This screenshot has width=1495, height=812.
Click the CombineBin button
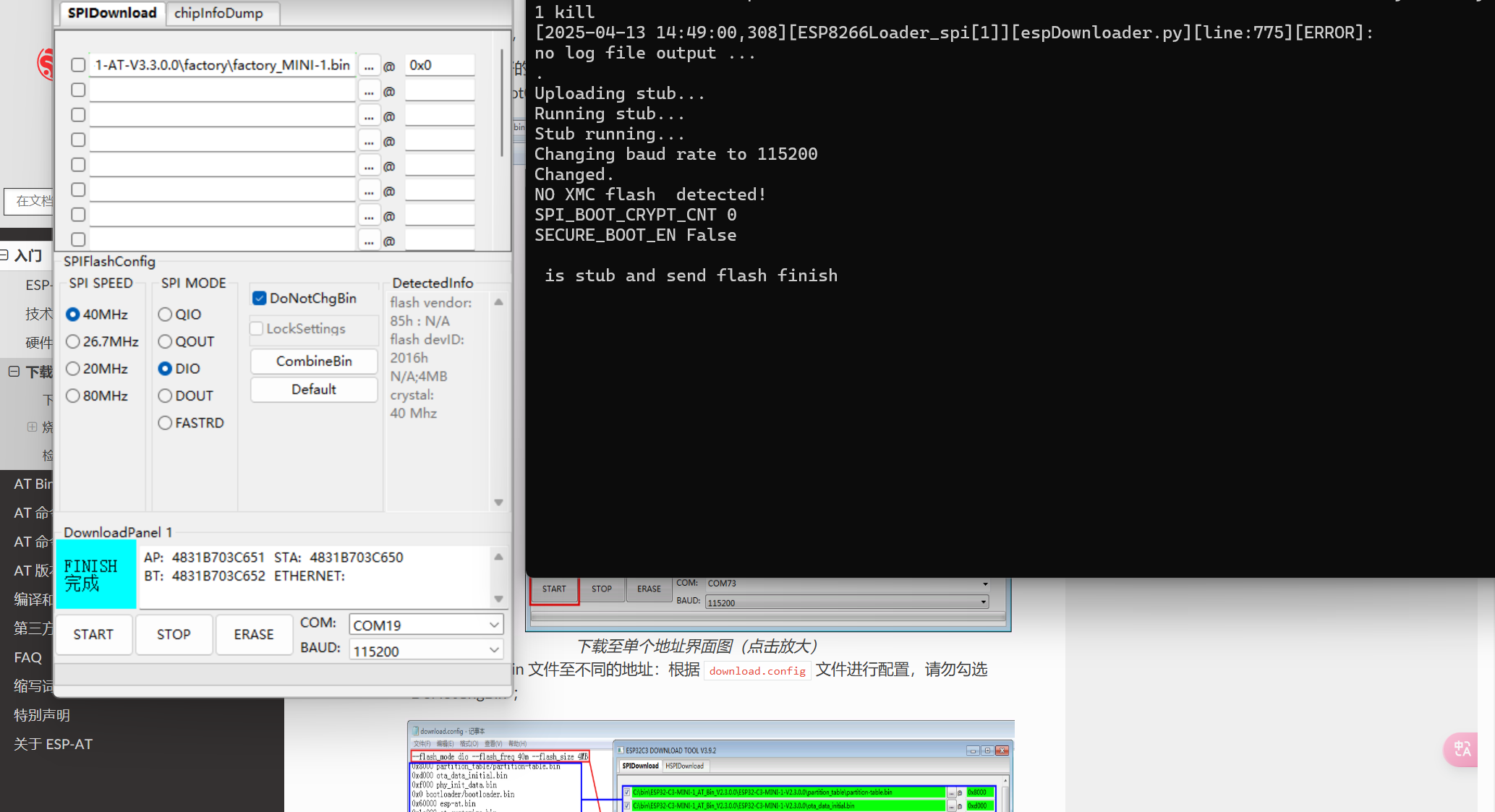point(314,361)
